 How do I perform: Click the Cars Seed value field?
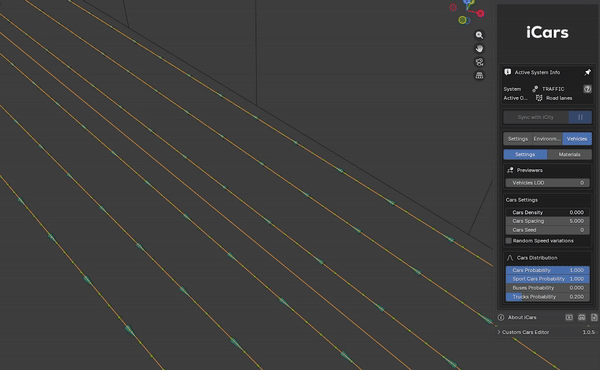[x=548, y=230]
